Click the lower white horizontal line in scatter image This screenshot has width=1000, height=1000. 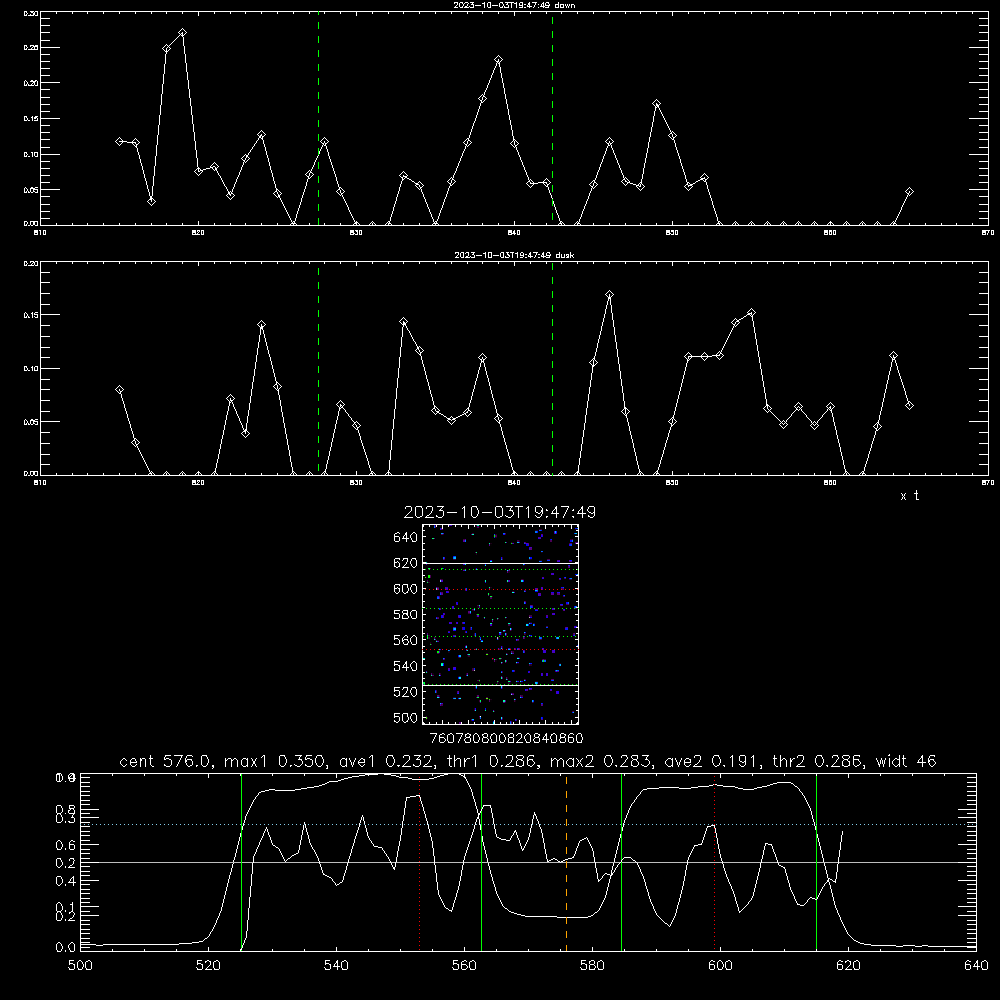tap(500, 685)
